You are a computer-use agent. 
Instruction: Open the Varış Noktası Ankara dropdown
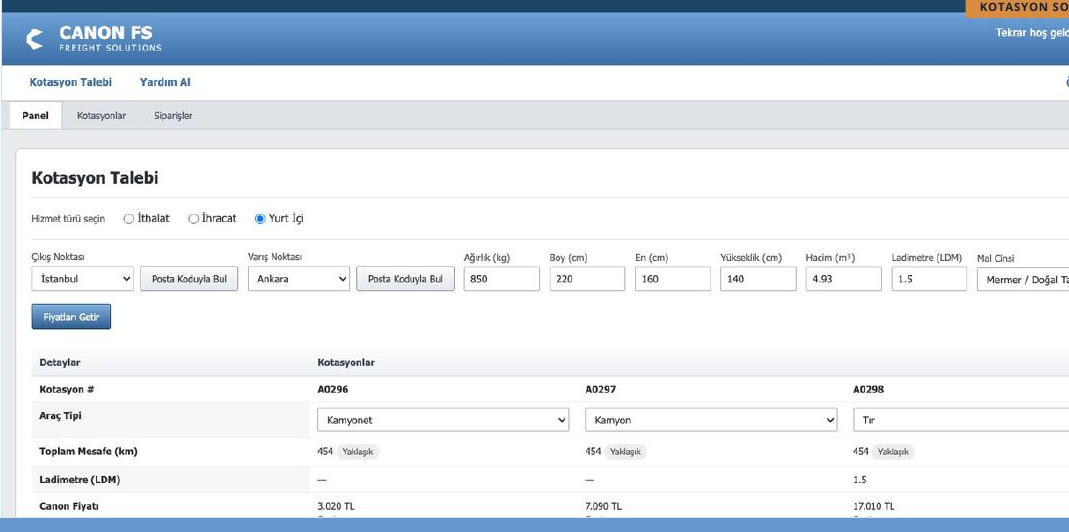tap(299, 279)
